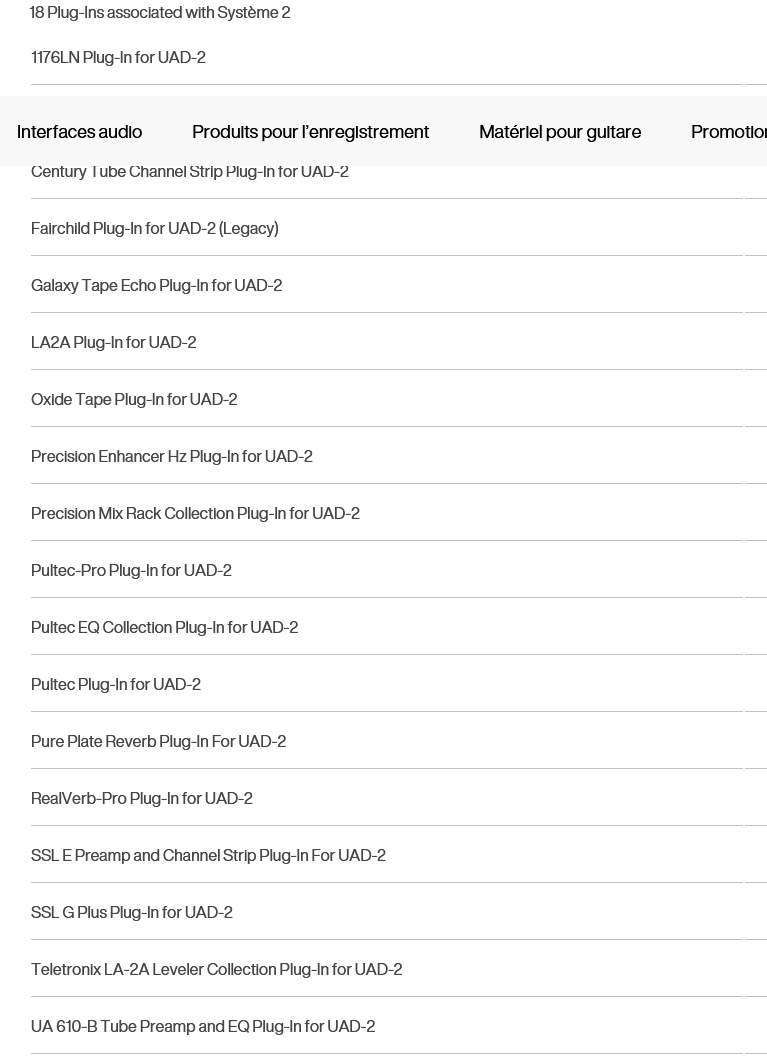Screen dimensions: 767x1059
Task: Open Fairchild Plug-In for UAD-2 (Legacy)
Action: click(155, 228)
